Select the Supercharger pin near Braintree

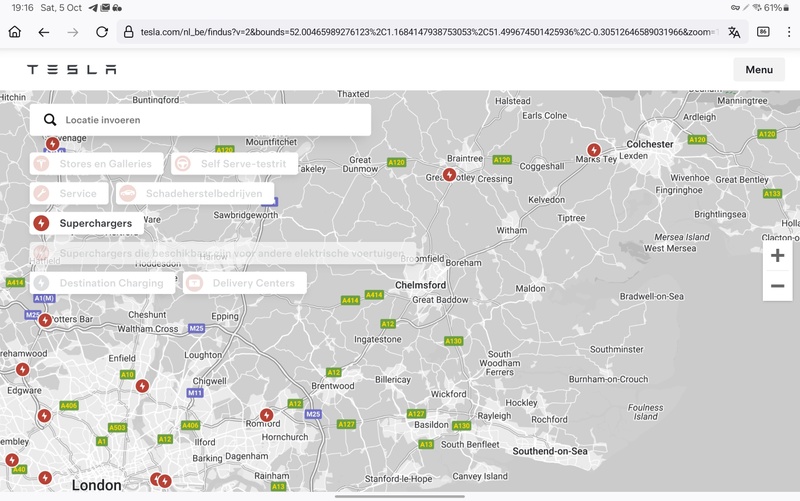coord(449,174)
